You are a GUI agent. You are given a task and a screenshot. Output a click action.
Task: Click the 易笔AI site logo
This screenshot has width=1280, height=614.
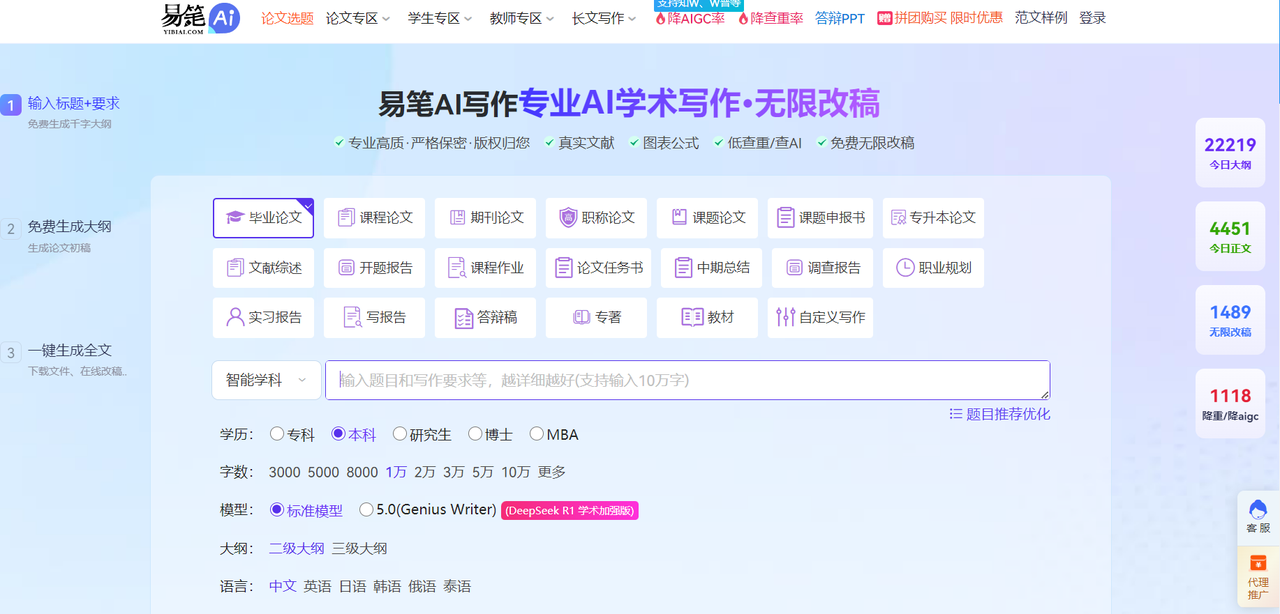(x=200, y=18)
